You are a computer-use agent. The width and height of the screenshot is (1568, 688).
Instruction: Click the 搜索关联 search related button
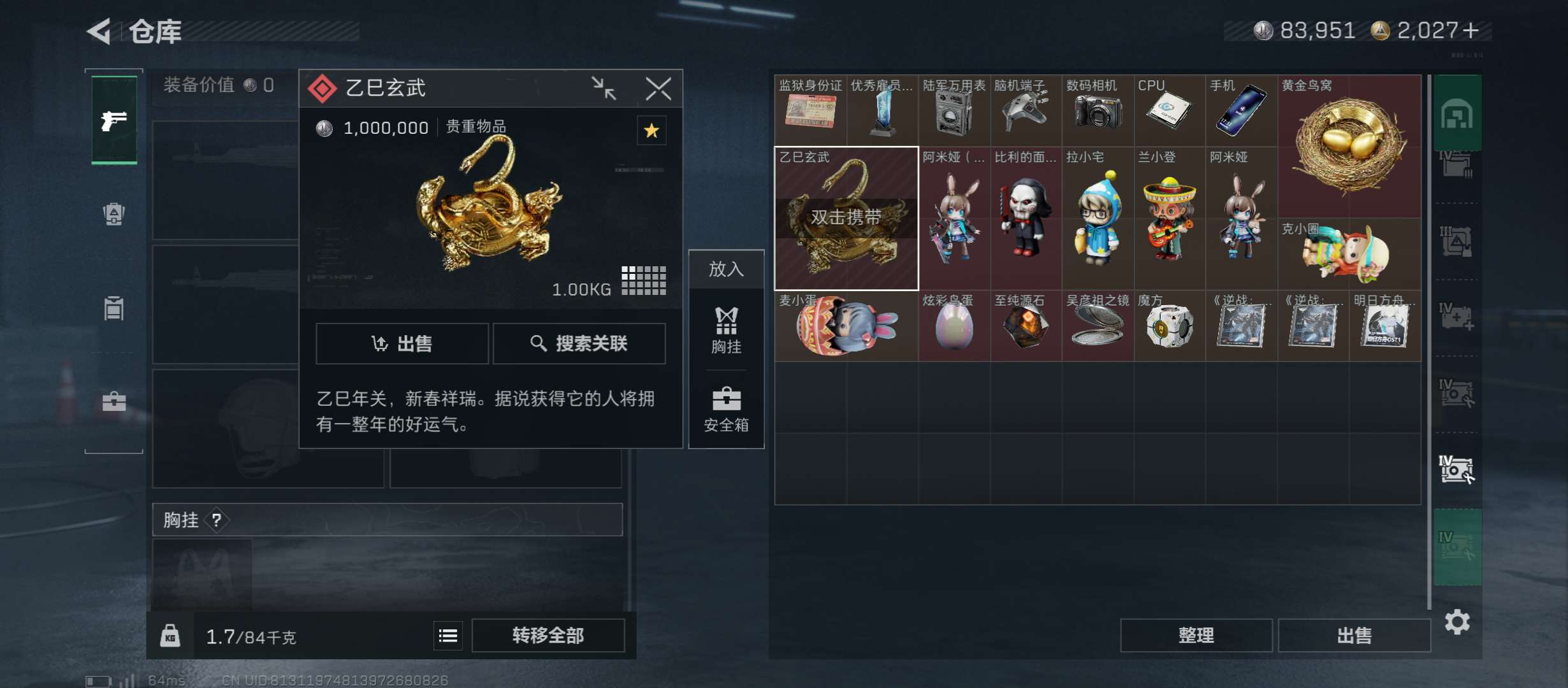[x=579, y=343]
